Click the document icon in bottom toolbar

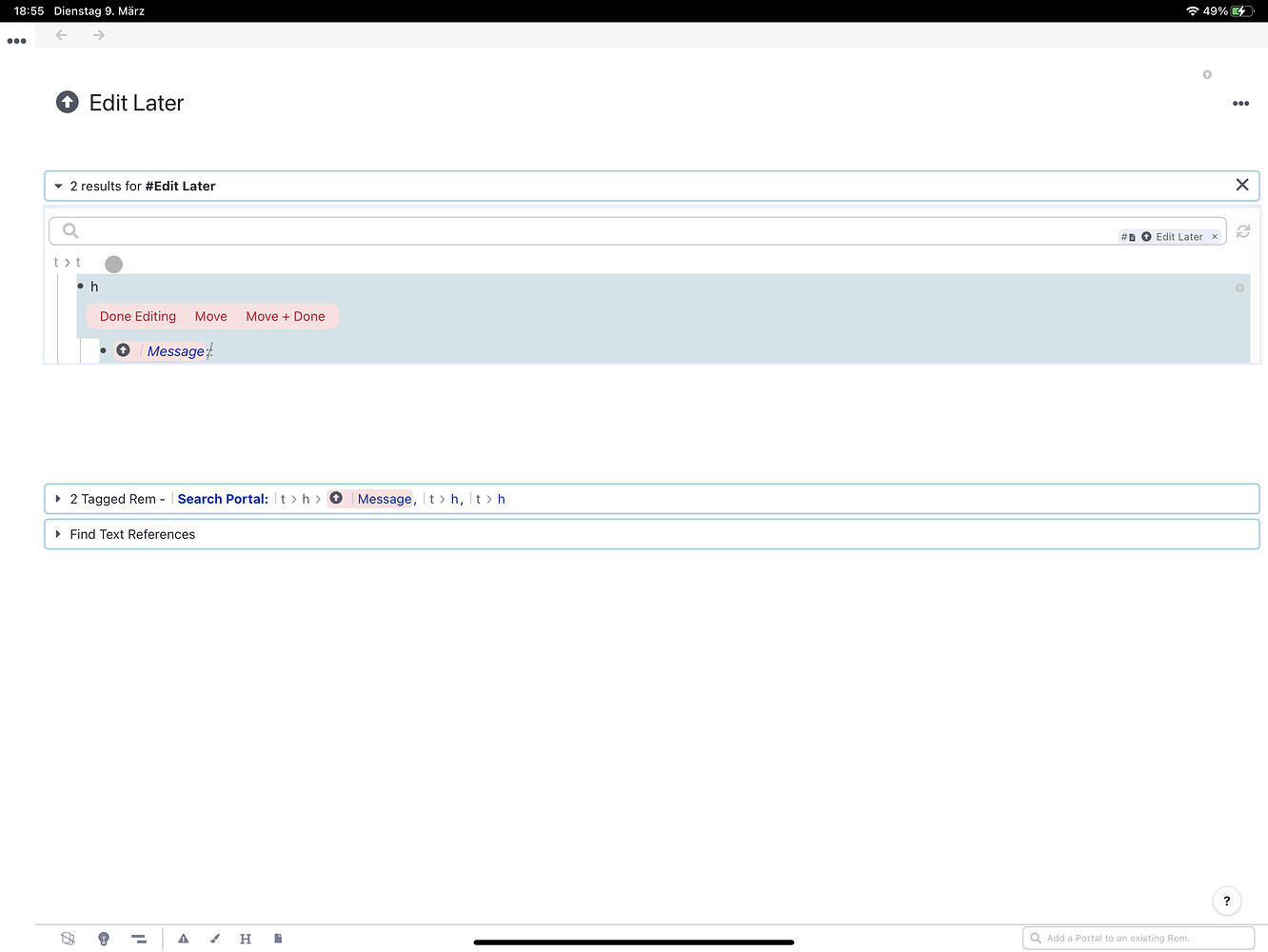point(278,939)
